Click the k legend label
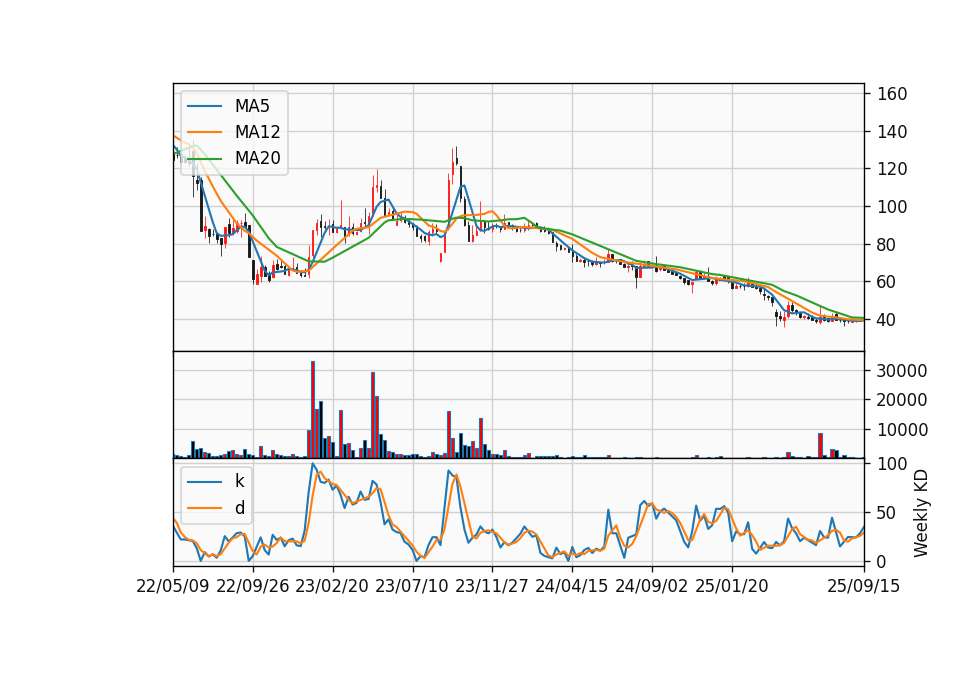Viewport: 960px width, 690px height. coord(239,481)
